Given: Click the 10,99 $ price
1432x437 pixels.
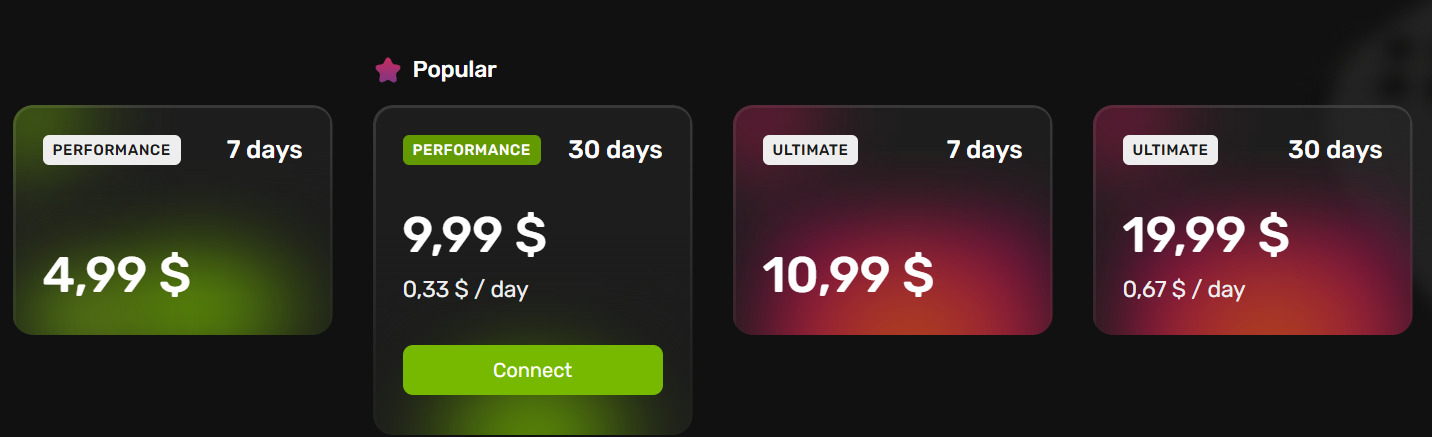Looking at the screenshot, I should (x=848, y=275).
